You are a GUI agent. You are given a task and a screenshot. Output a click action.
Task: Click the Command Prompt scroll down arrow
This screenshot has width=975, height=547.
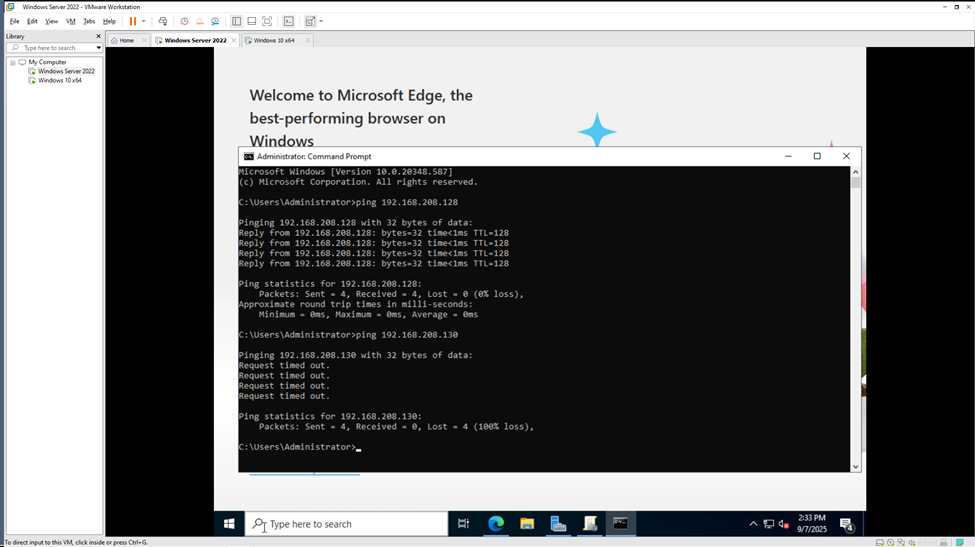[856, 466]
